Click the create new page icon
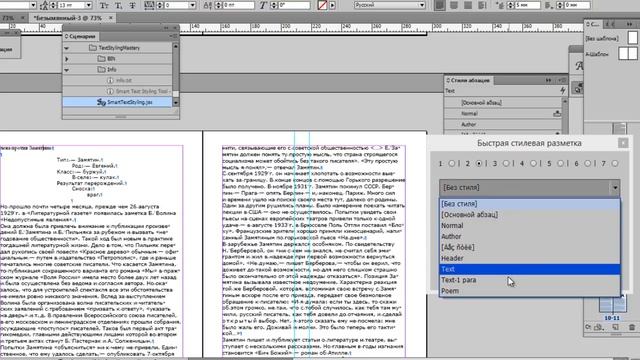This screenshot has width=640, height=360. (x=615, y=327)
